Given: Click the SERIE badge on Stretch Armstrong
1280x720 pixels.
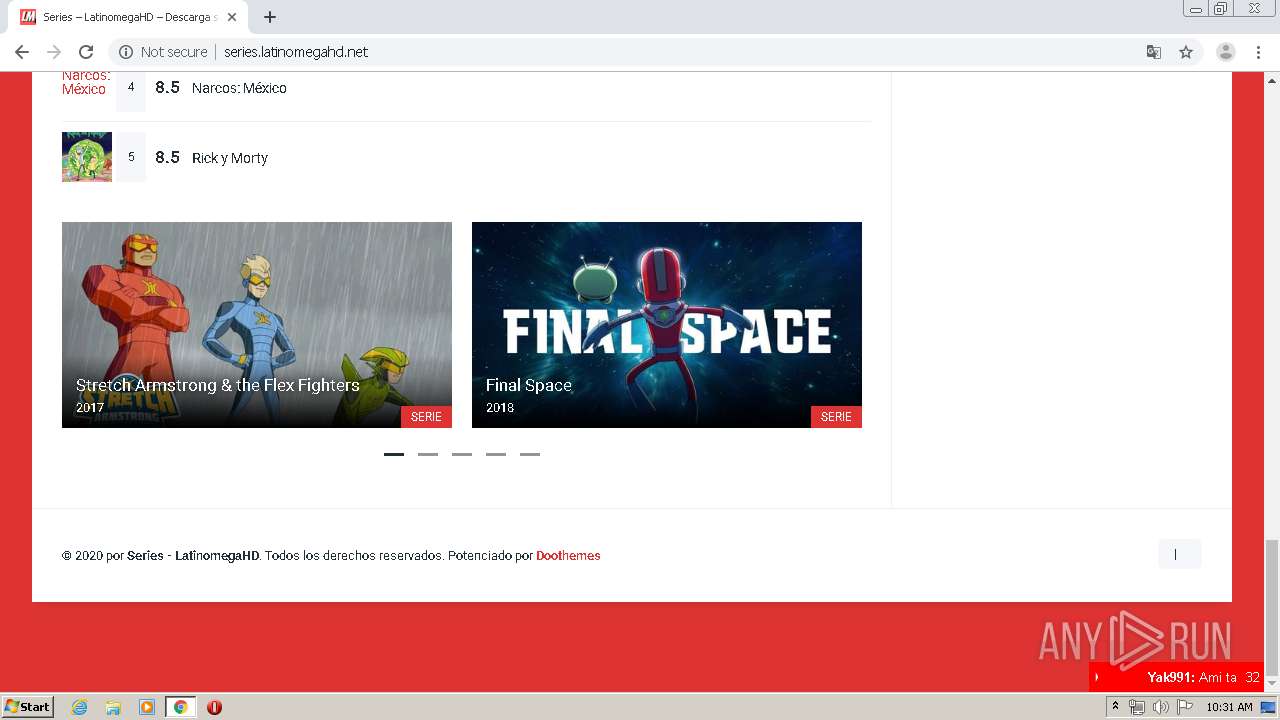Looking at the screenshot, I should point(426,417).
